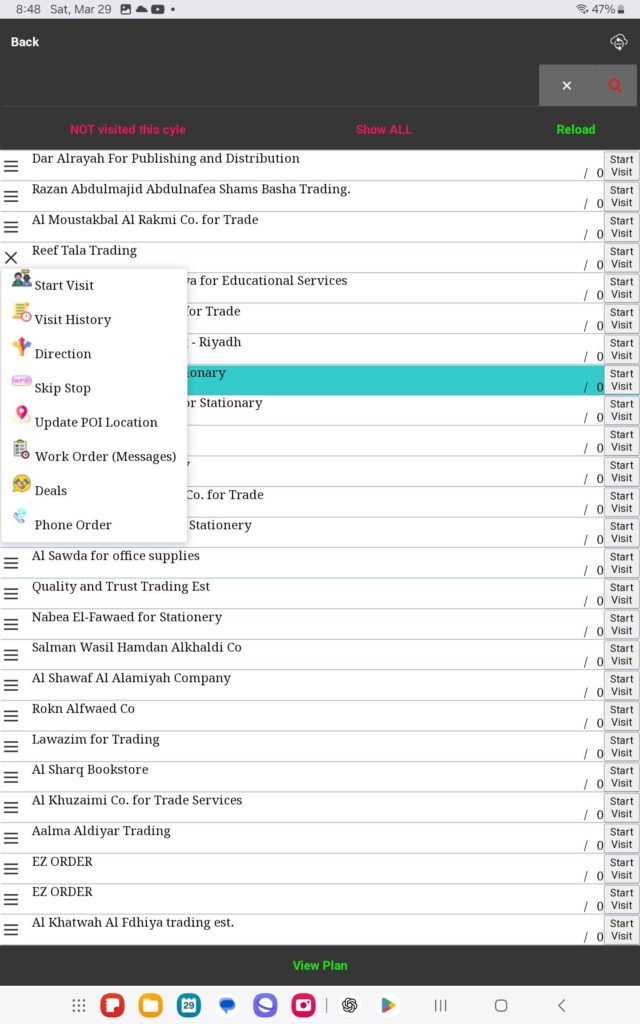Viewport: 640px width, 1024px height.
Task: Tap the red search magnifier icon
Action: coord(615,86)
